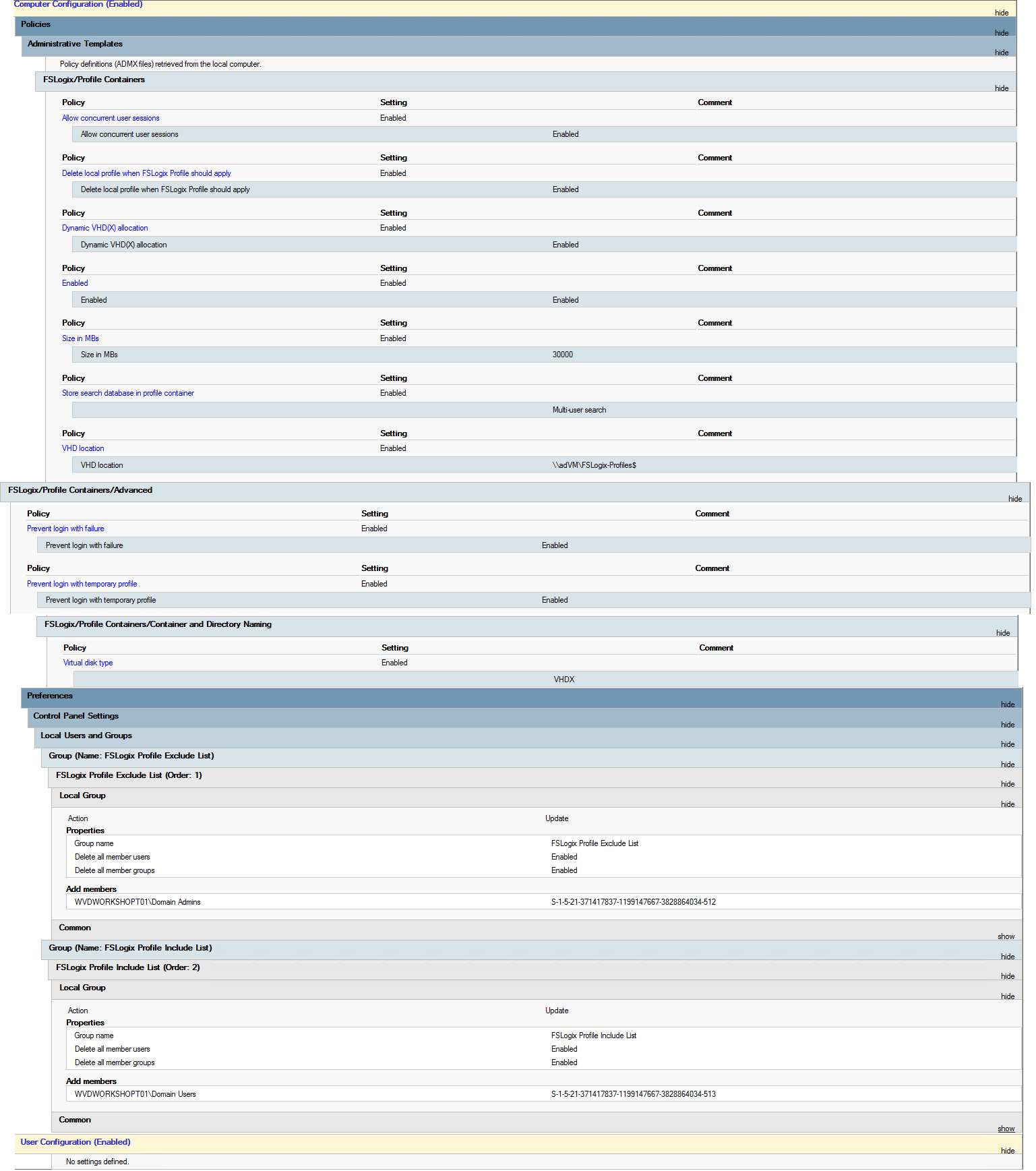
Task: Hide the Exclude List (Order: 1) item
Action: (1008, 784)
